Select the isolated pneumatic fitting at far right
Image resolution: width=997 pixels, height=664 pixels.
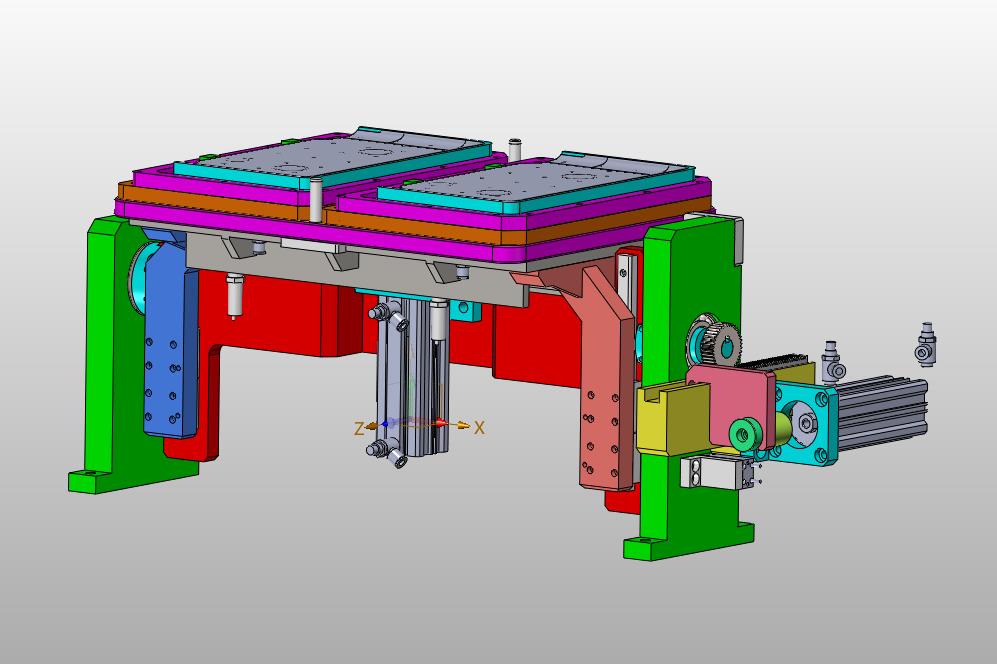pos(925,344)
